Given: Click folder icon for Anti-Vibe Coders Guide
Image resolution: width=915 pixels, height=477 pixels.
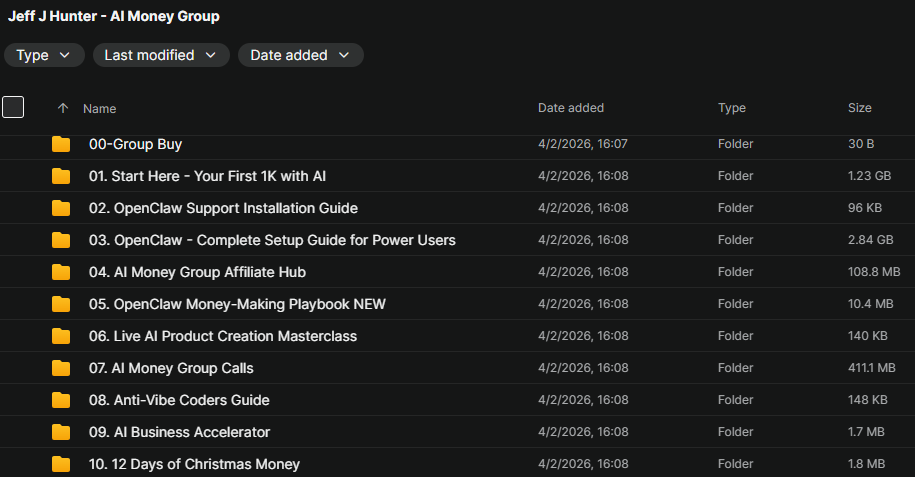Looking at the screenshot, I should pyautogui.click(x=61, y=400).
